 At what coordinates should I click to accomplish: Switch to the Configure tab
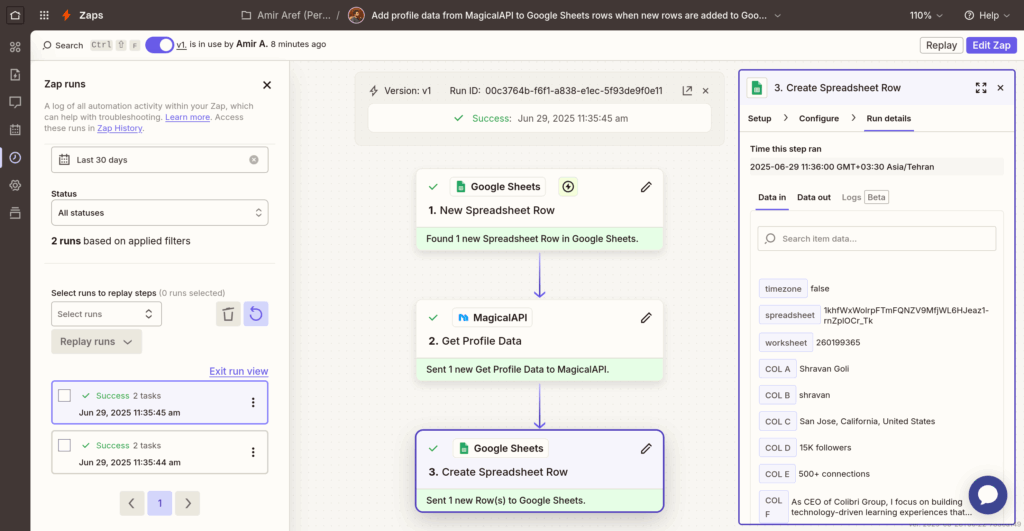pyautogui.click(x=819, y=118)
